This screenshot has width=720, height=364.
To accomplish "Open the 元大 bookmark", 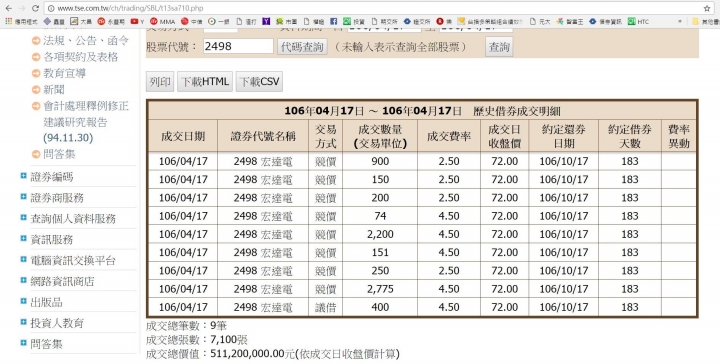I will (x=540, y=21).
